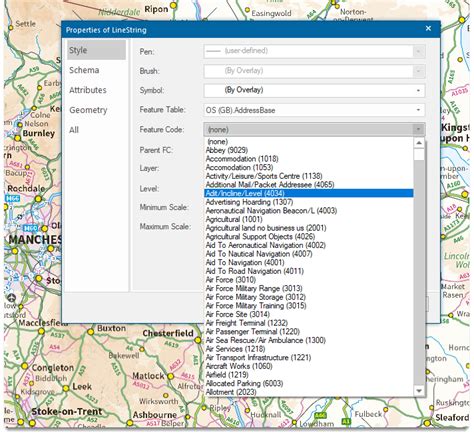This screenshot has height=436, width=474.
Task: Close the Properties of LineString dialog
Action: coord(428,29)
